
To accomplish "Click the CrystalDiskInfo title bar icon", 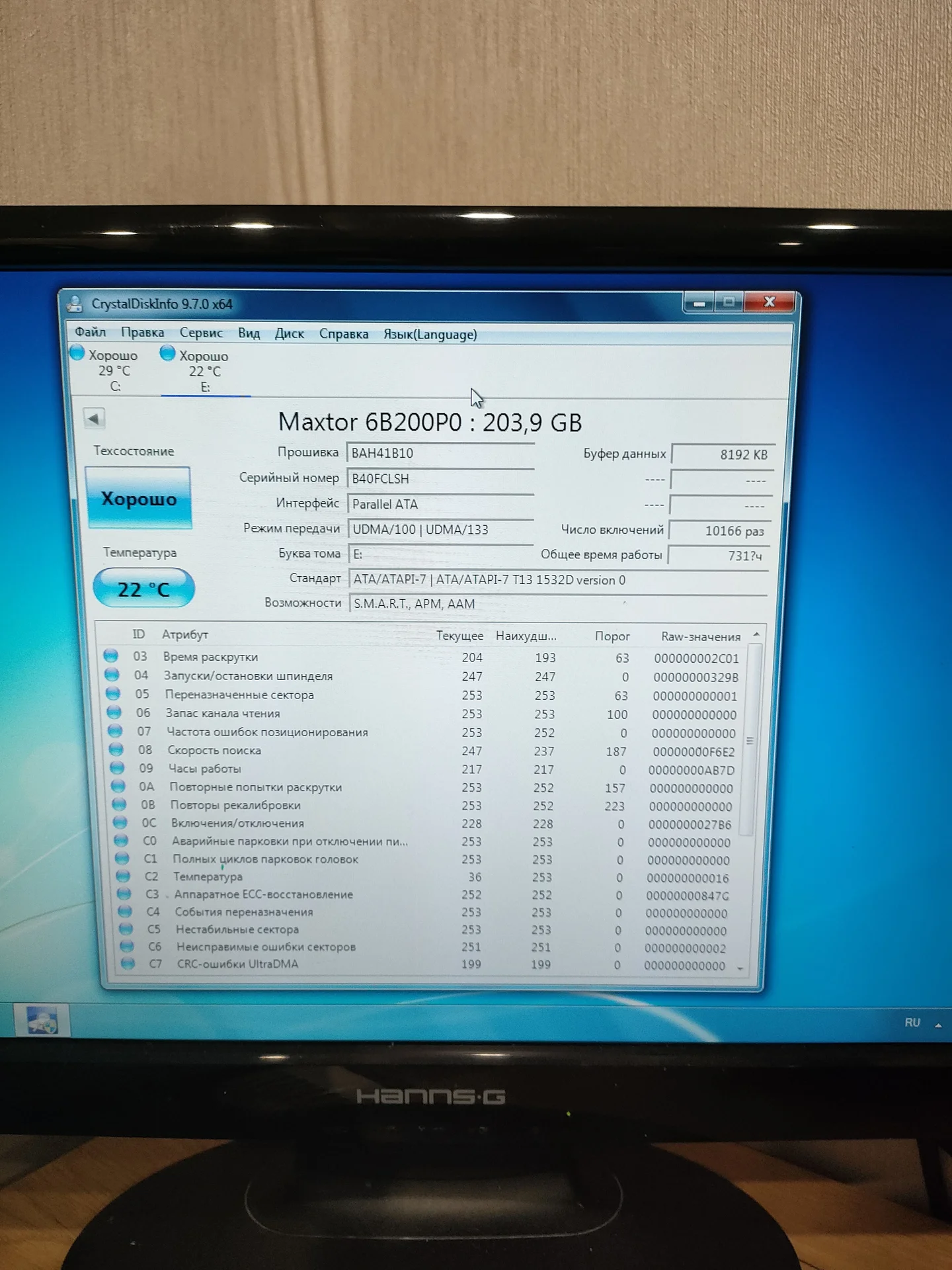I will [75, 304].
